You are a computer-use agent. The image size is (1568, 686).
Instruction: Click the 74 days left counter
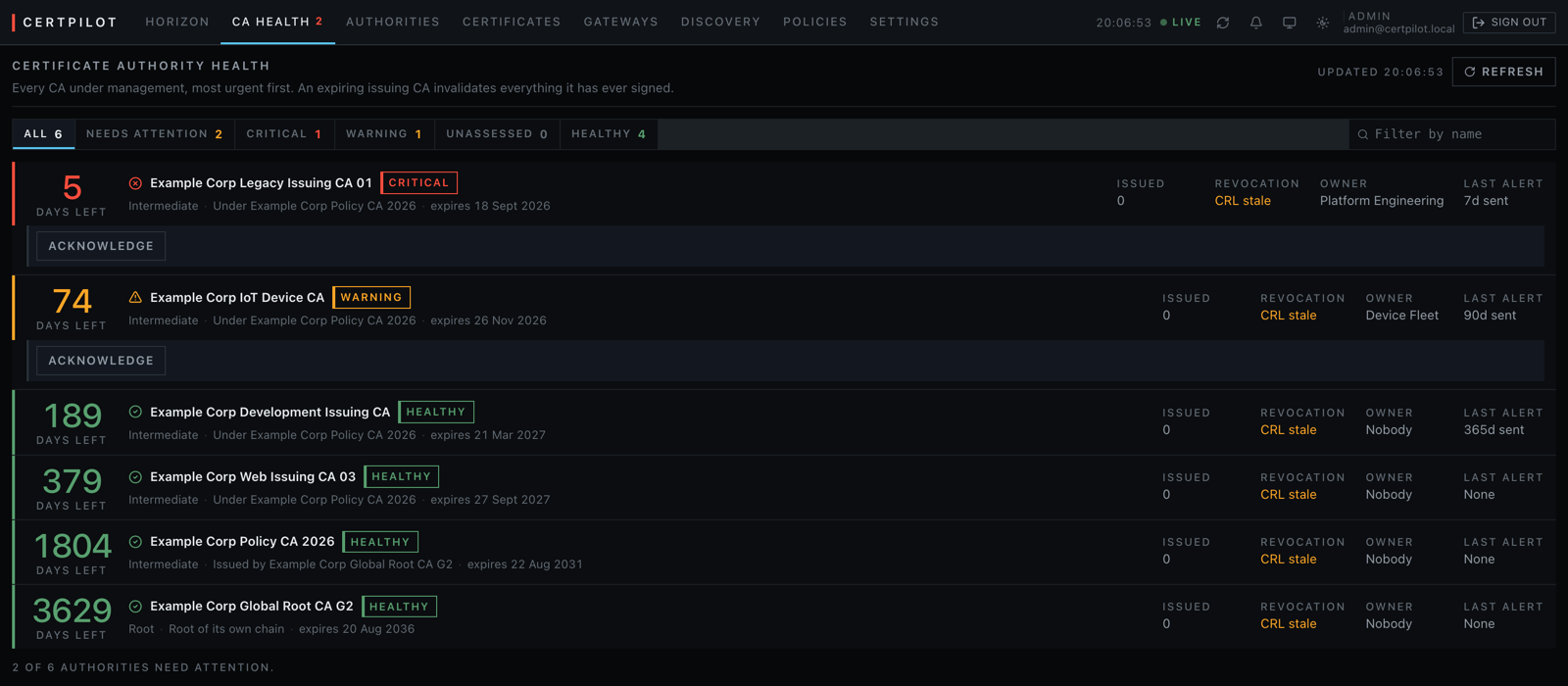click(x=72, y=309)
